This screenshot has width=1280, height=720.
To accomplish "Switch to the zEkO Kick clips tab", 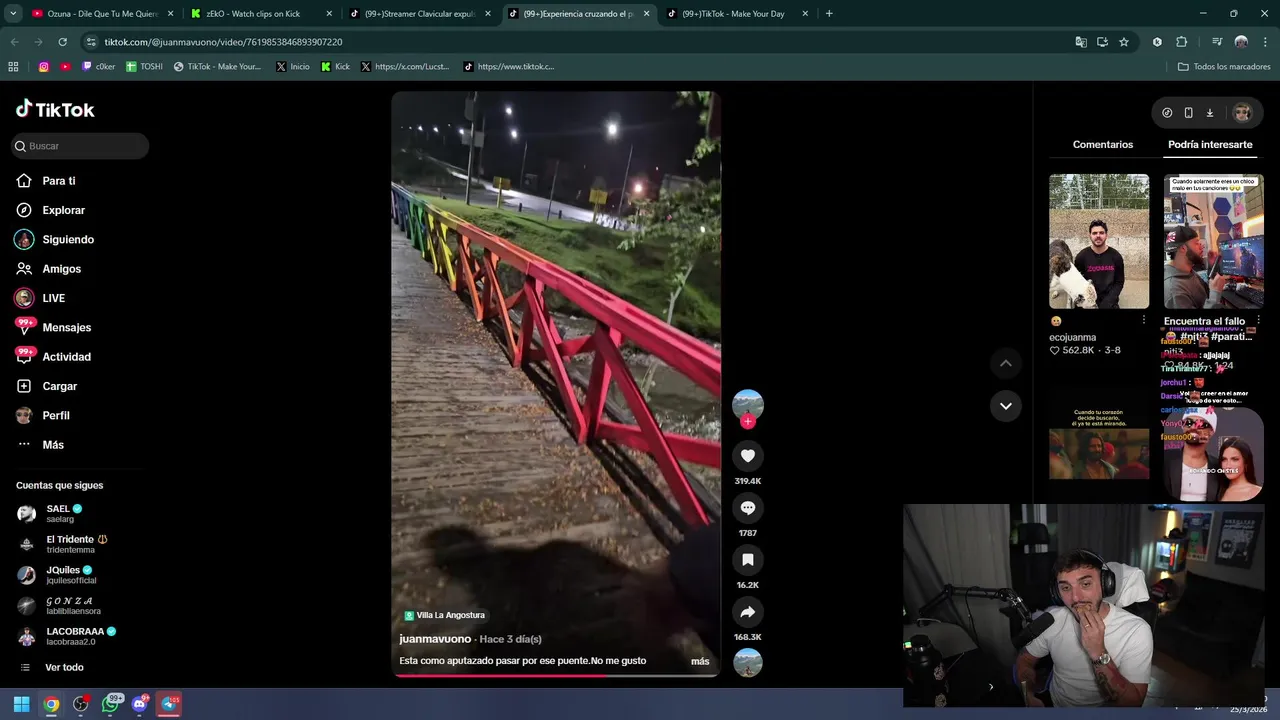I will [262, 14].
